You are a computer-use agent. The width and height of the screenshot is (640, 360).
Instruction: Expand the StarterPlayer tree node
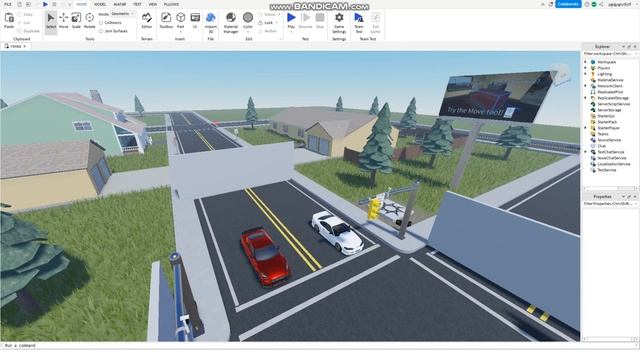point(585,128)
